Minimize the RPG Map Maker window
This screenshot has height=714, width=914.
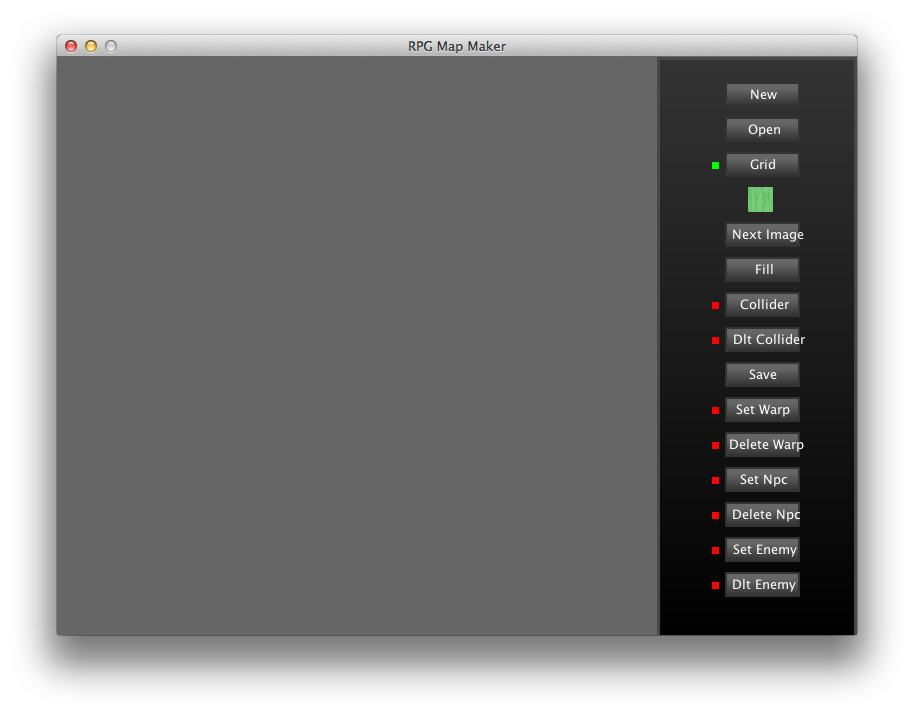point(91,46)
